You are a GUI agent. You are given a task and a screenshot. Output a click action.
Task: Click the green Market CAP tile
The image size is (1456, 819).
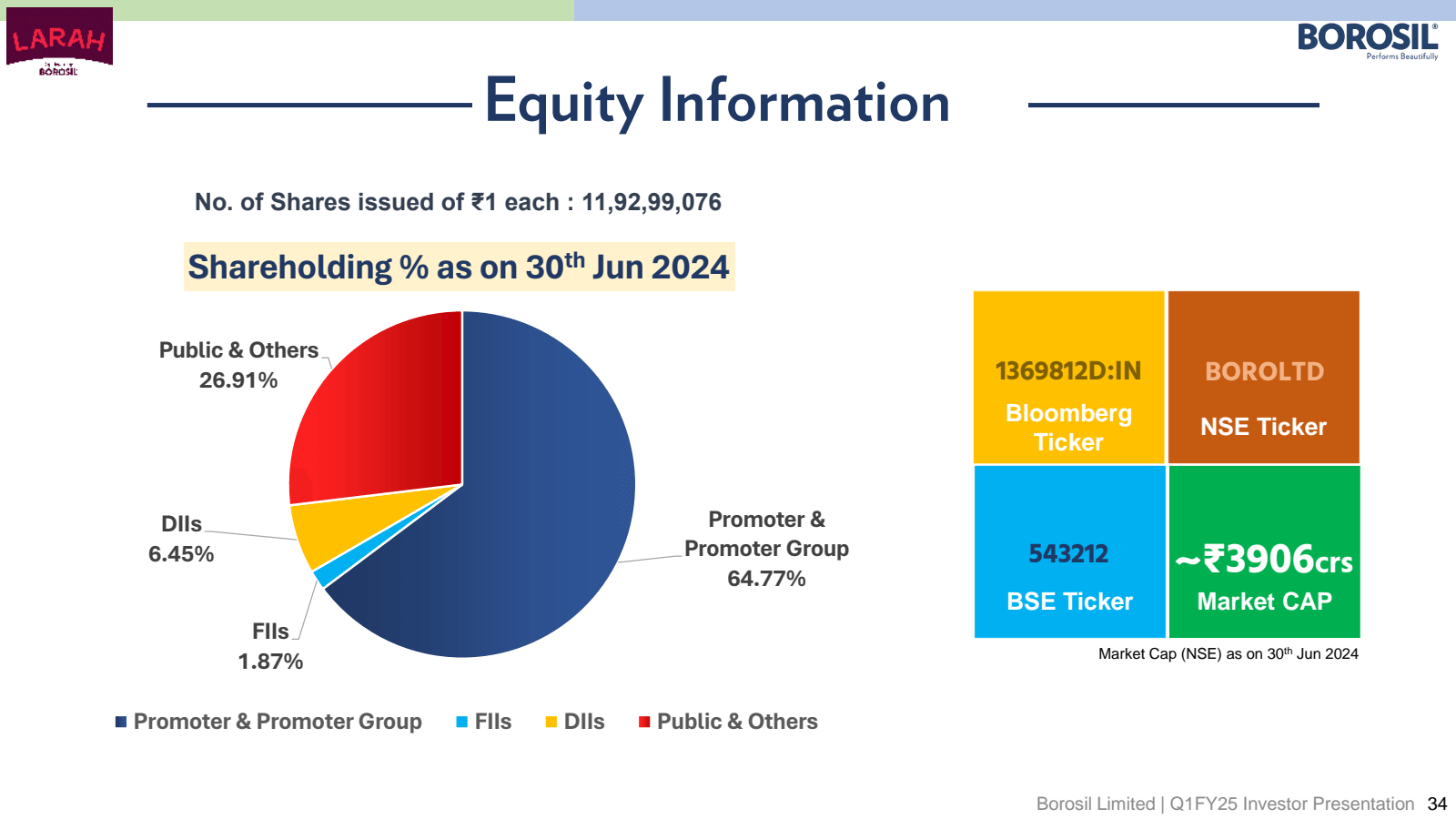tap(1265, 551)
